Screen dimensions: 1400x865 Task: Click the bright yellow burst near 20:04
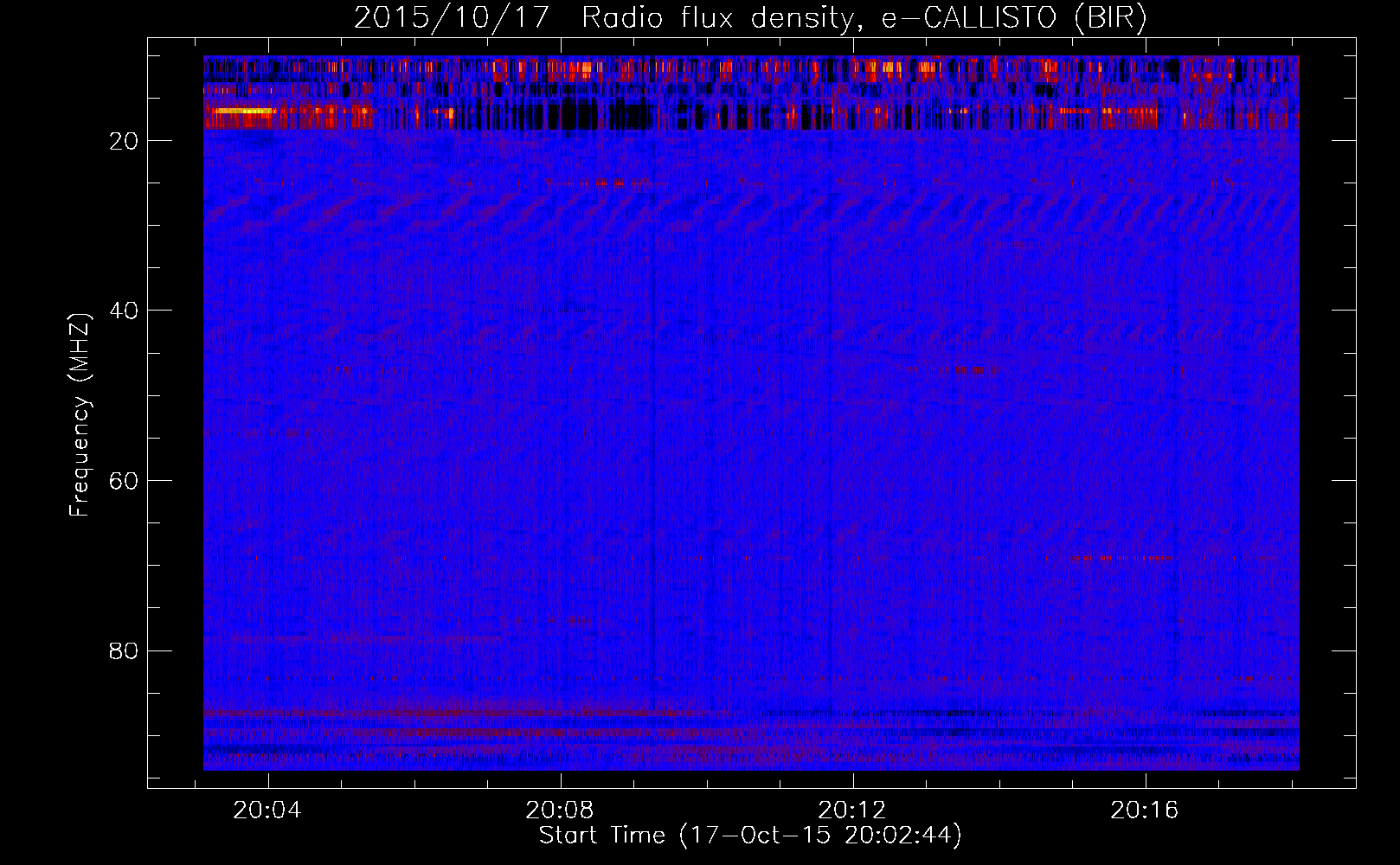click(244, 111)
